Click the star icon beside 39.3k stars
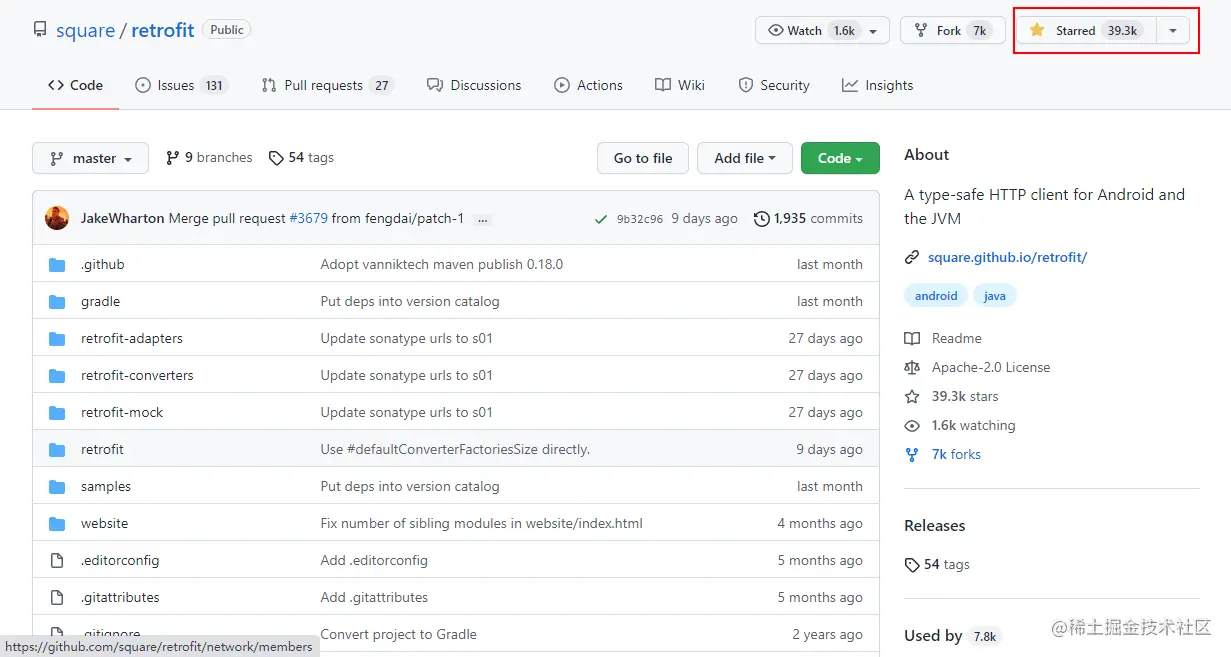Image resolution: width=1231 pixels, height=657 pixels. [x=912, y=396]
